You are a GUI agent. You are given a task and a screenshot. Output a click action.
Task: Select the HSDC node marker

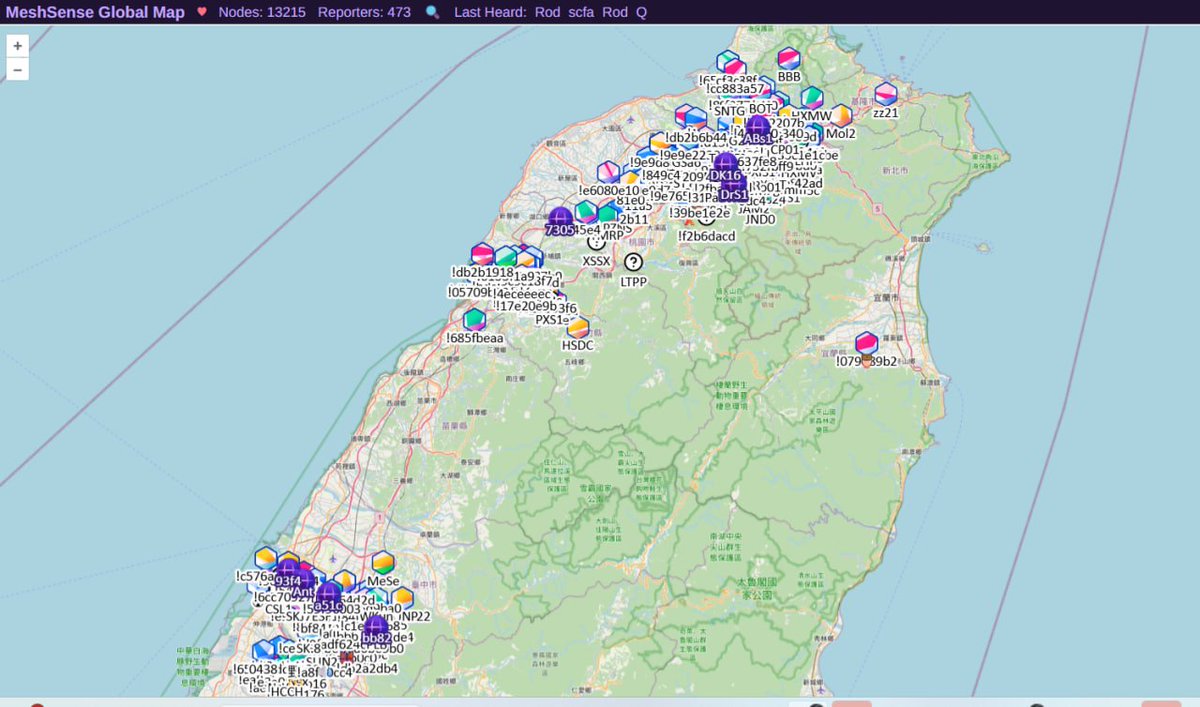pyautogui.click(x=578, y=328)
